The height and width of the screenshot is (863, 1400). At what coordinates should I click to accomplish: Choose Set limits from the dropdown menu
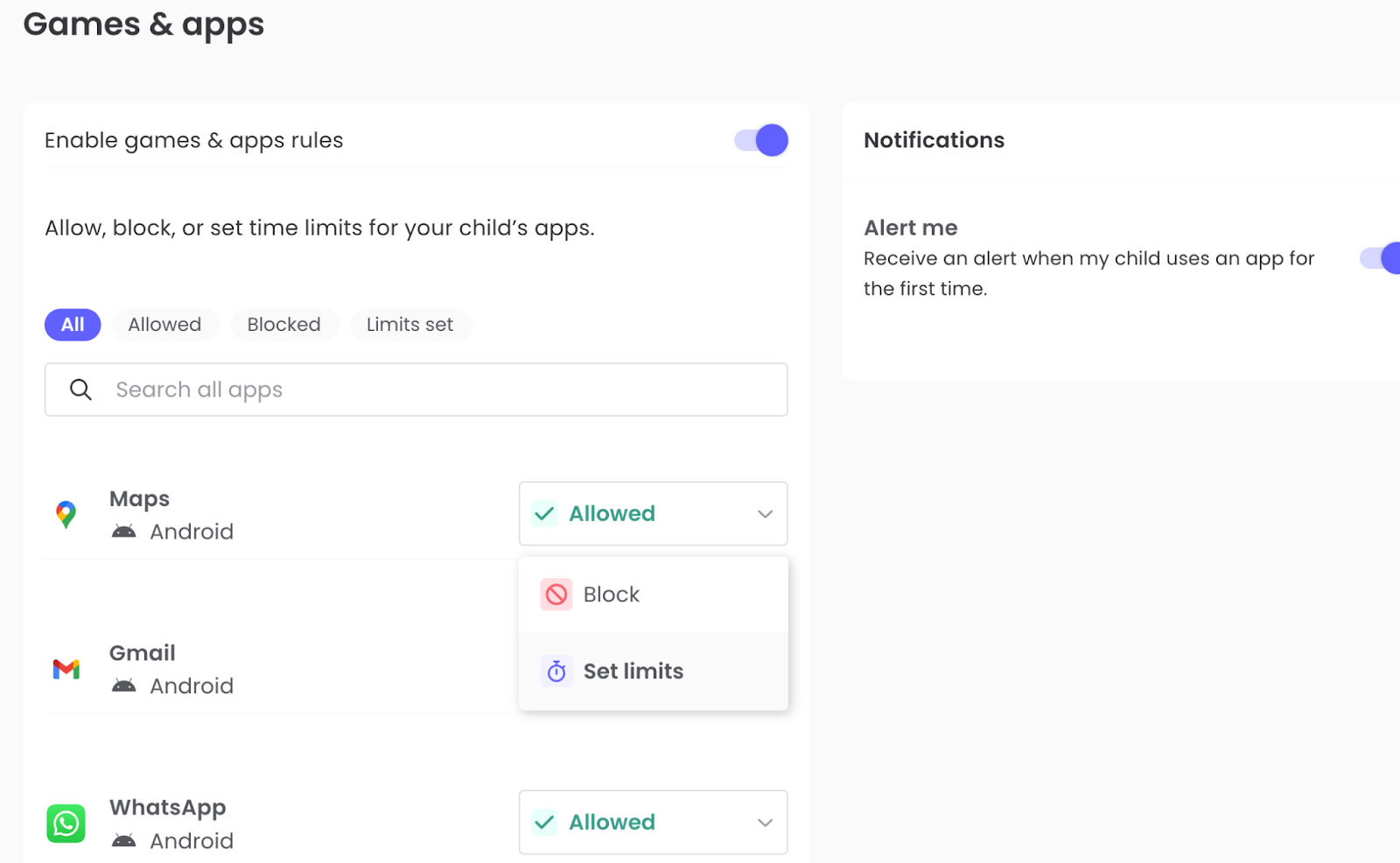(x=653, y=671)
